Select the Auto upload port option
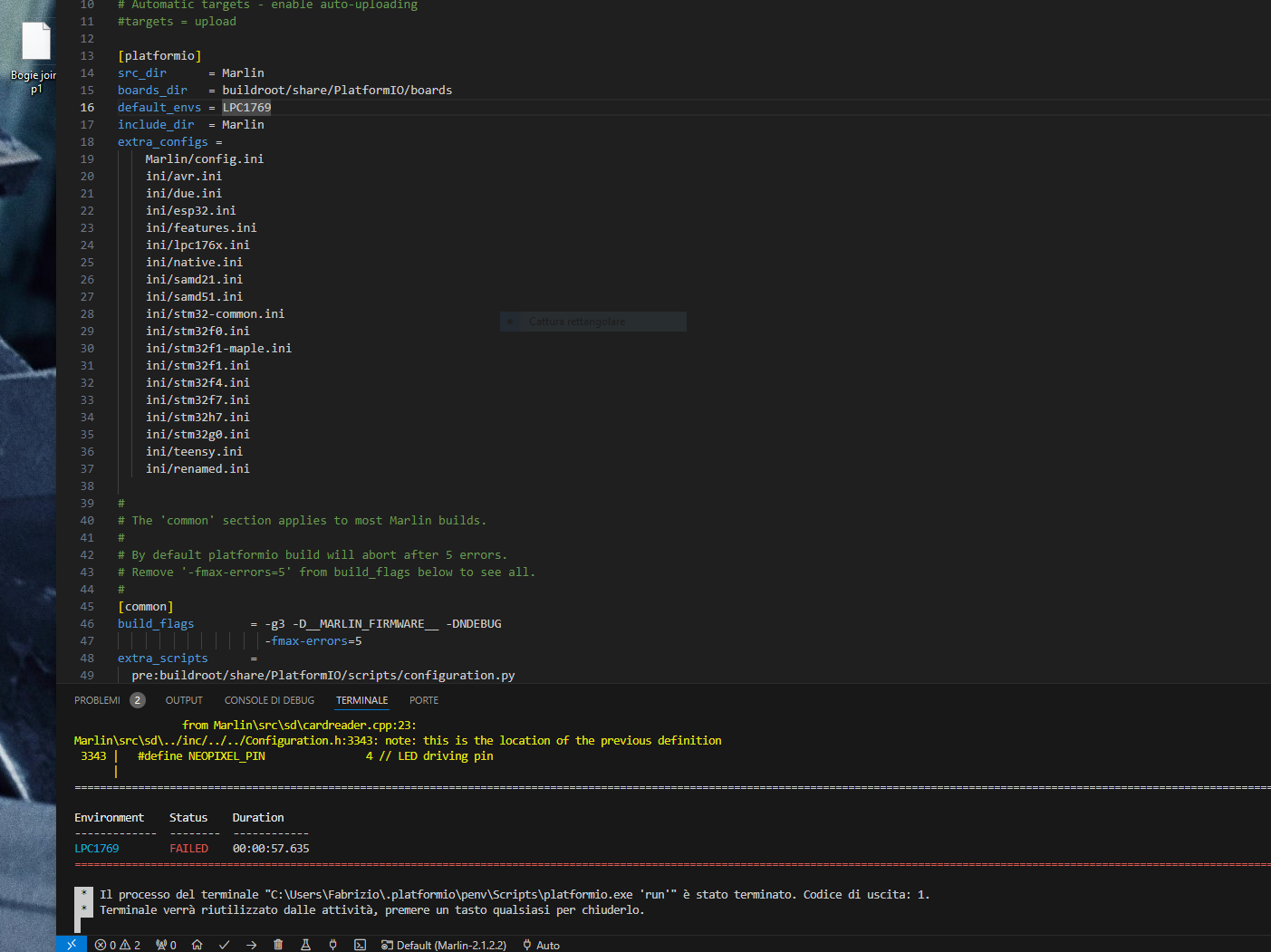 tap(541, 945)
